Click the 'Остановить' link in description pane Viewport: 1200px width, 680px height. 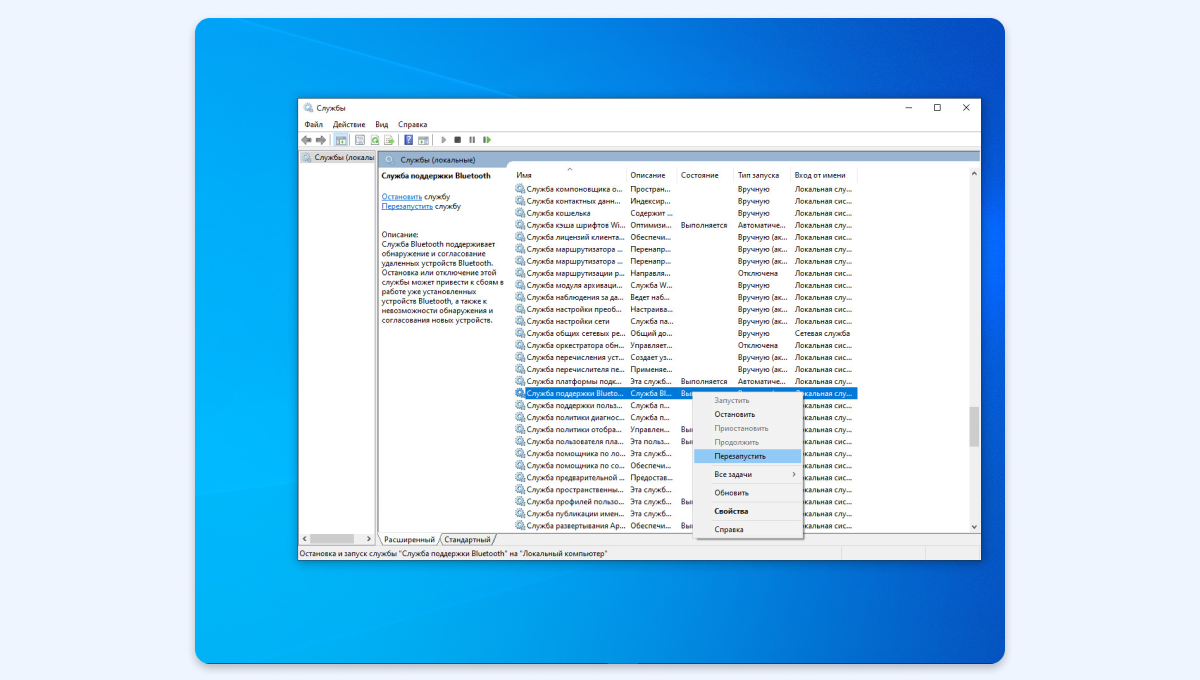pyautogui.click(x=401, y=197)
